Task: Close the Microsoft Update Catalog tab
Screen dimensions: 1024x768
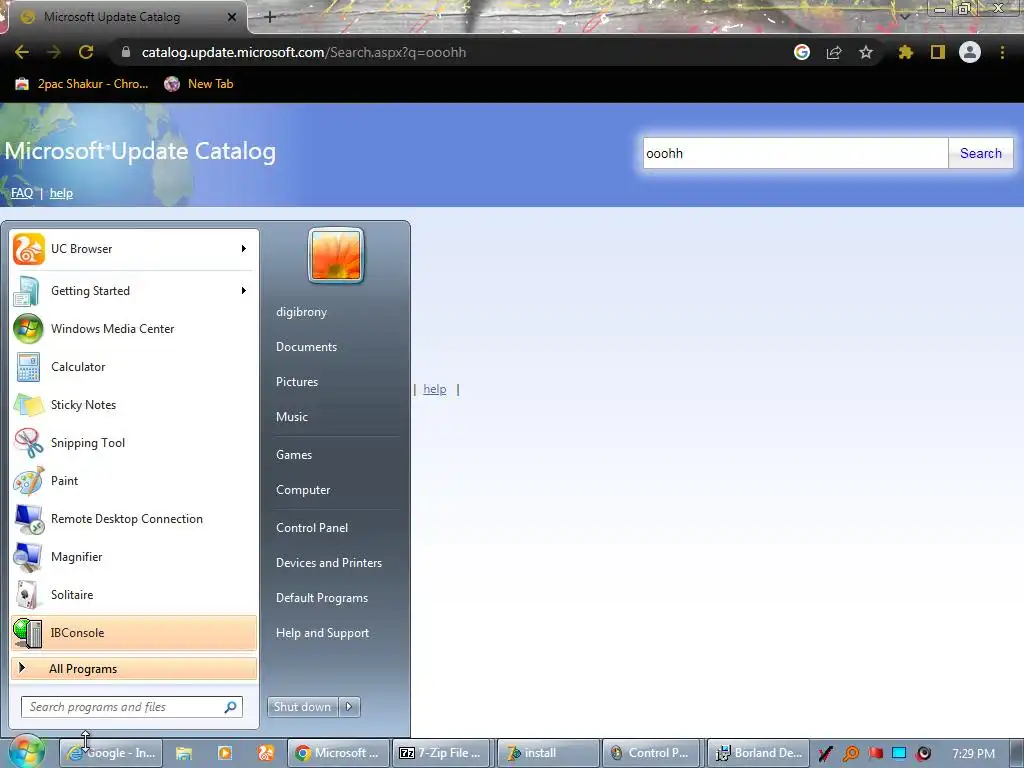Action: click(x=232, y=17)
